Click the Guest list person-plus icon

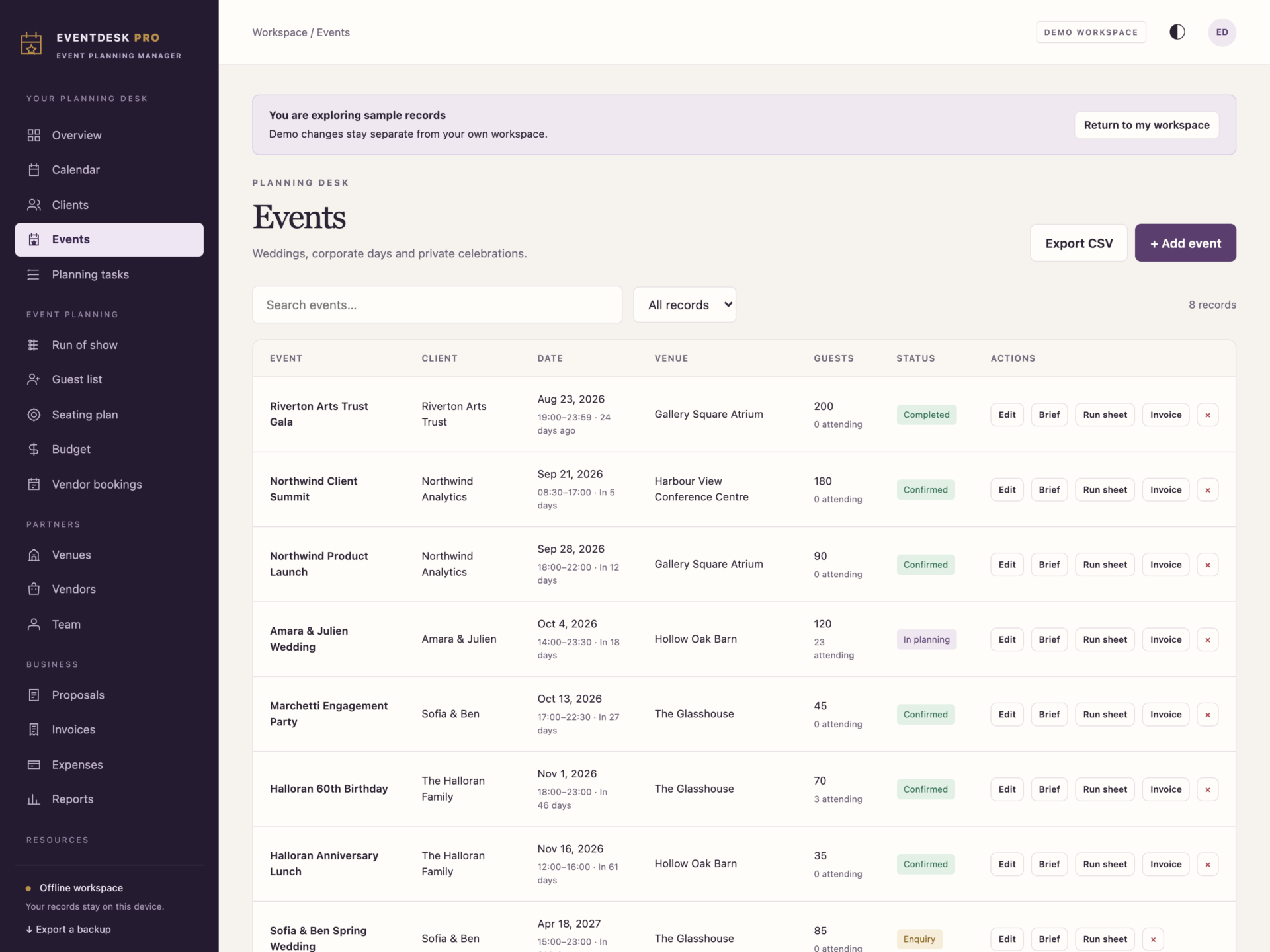click(34, 379)
